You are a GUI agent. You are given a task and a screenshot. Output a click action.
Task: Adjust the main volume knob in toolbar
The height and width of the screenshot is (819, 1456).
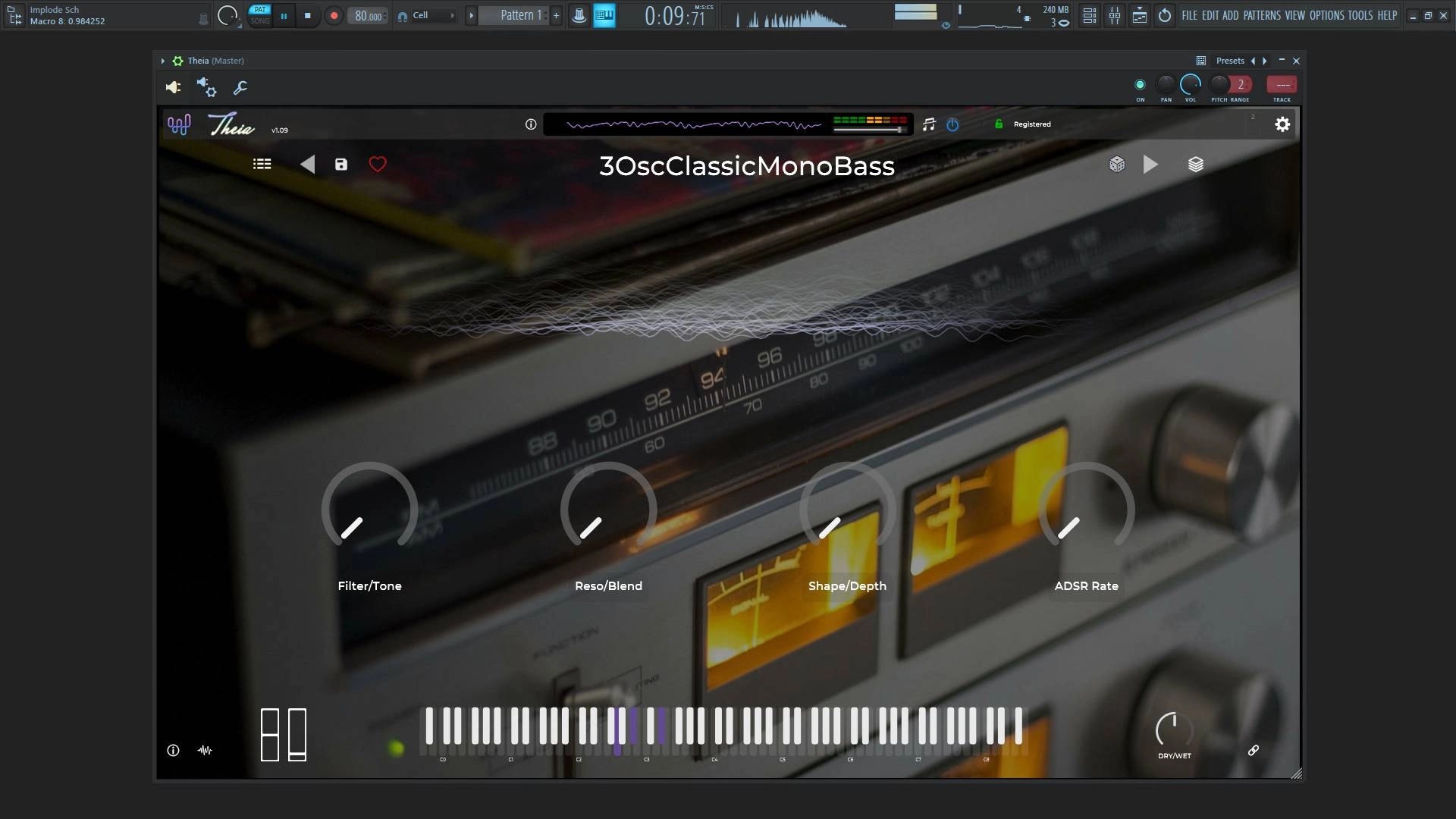pos(227,15)
